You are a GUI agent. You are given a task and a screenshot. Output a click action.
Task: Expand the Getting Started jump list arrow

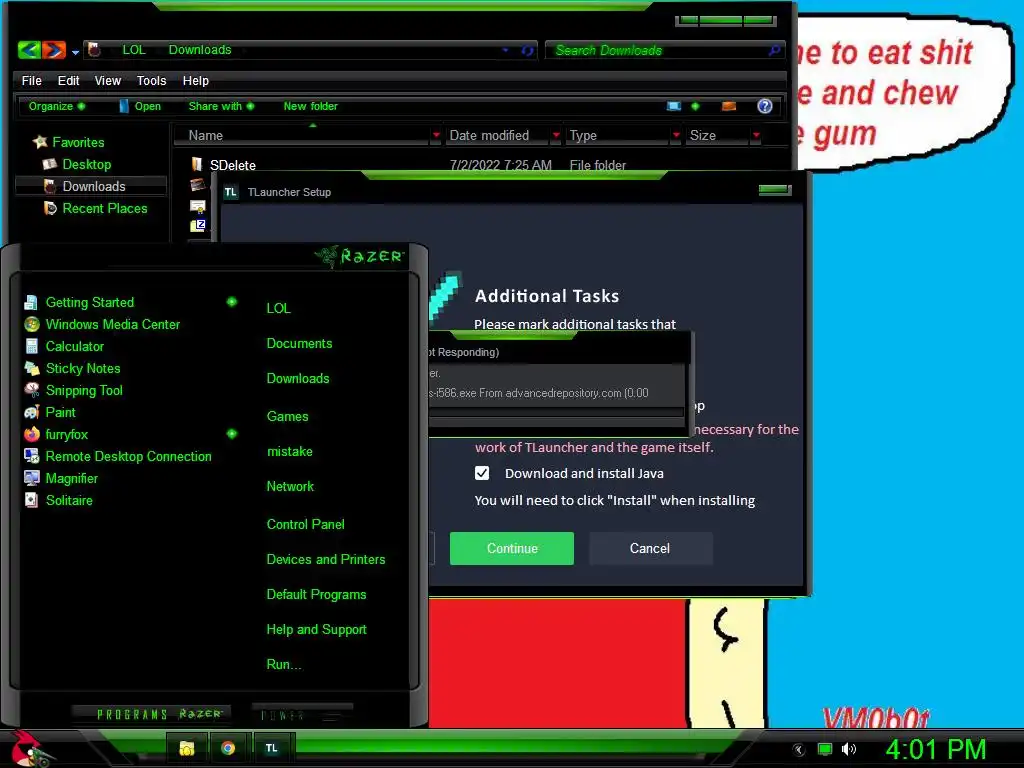click(232, 302)
